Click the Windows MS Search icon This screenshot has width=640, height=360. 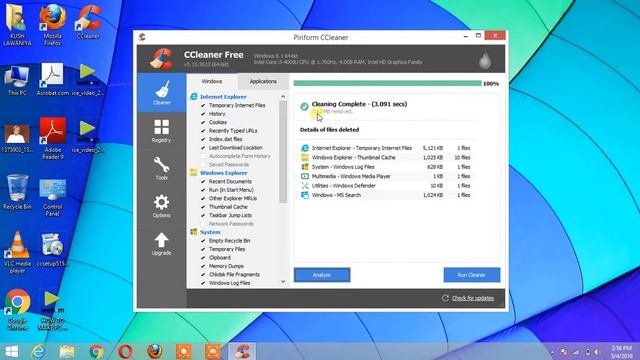tap(305, 195)
